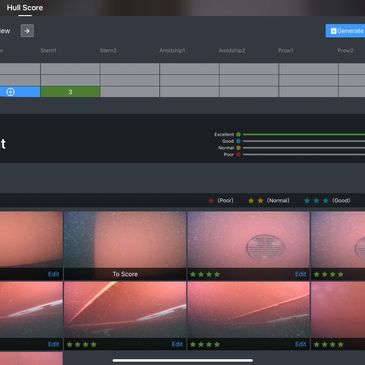
Task: Click the red Poor star legend icon
Action: tap(211, 201)
